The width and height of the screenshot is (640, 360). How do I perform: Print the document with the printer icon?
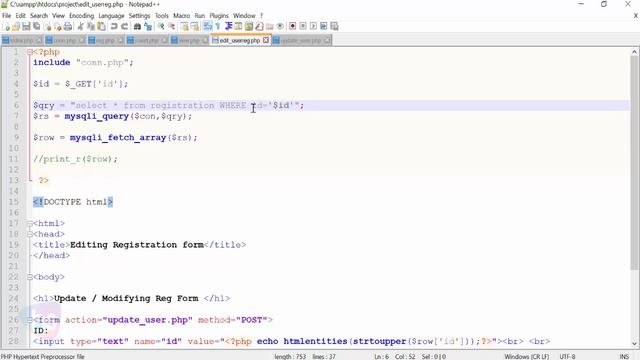[68, 27]
